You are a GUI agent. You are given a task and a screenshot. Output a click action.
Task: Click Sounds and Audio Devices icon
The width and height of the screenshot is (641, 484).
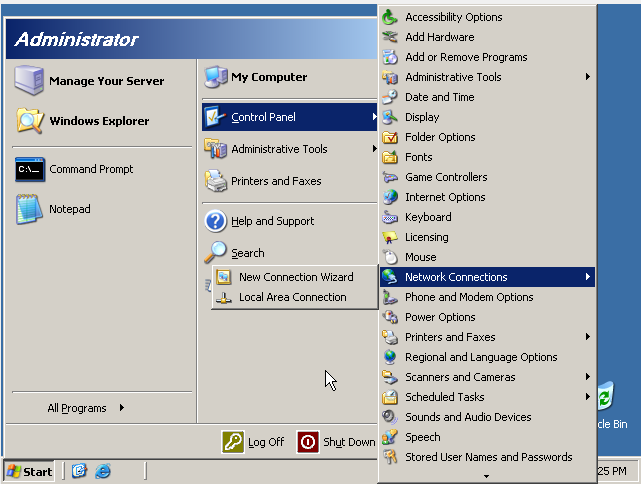point(390,417)
